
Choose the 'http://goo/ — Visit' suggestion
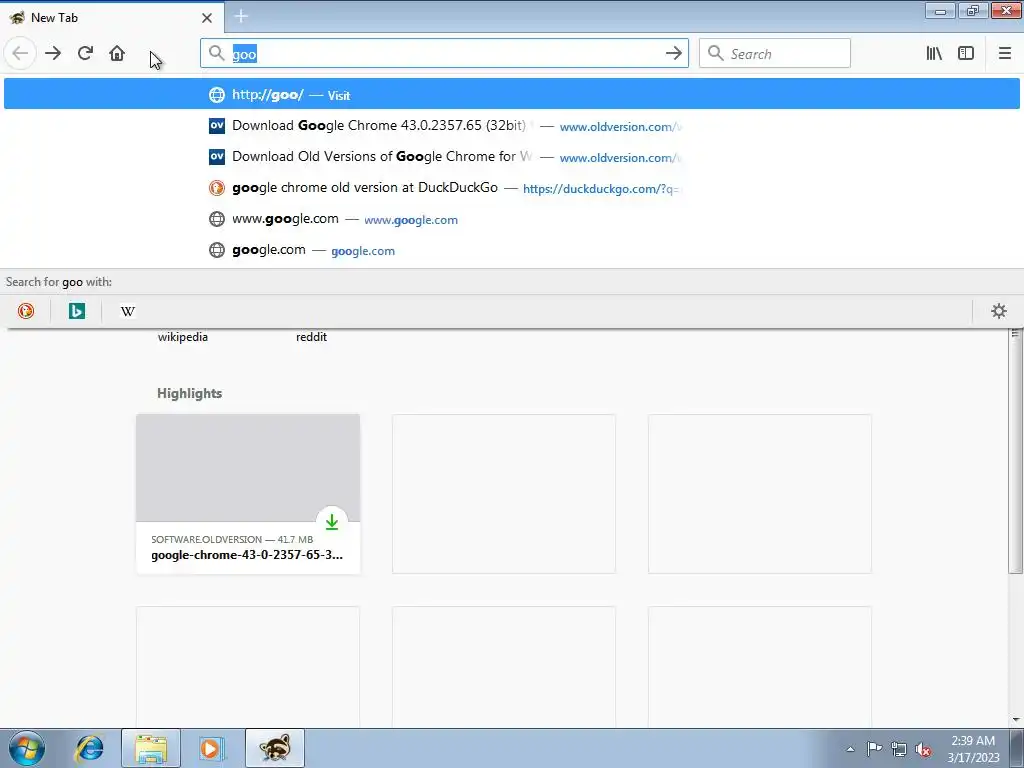coord(512,95)
